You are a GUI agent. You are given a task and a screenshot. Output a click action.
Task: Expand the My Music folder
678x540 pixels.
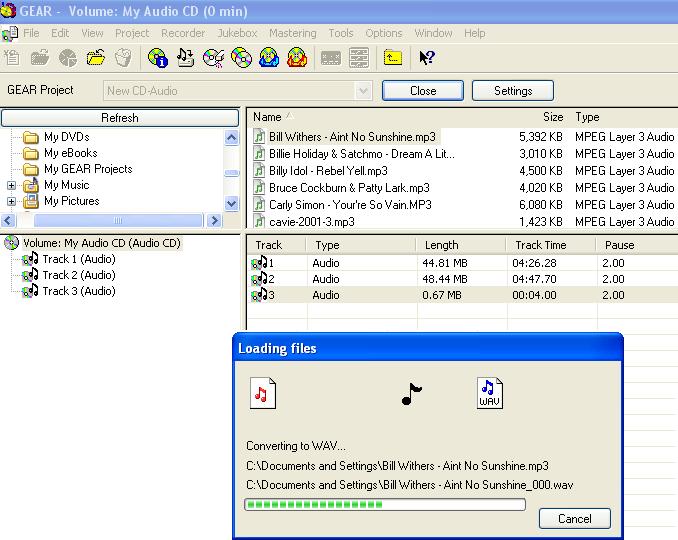point(11,185)
